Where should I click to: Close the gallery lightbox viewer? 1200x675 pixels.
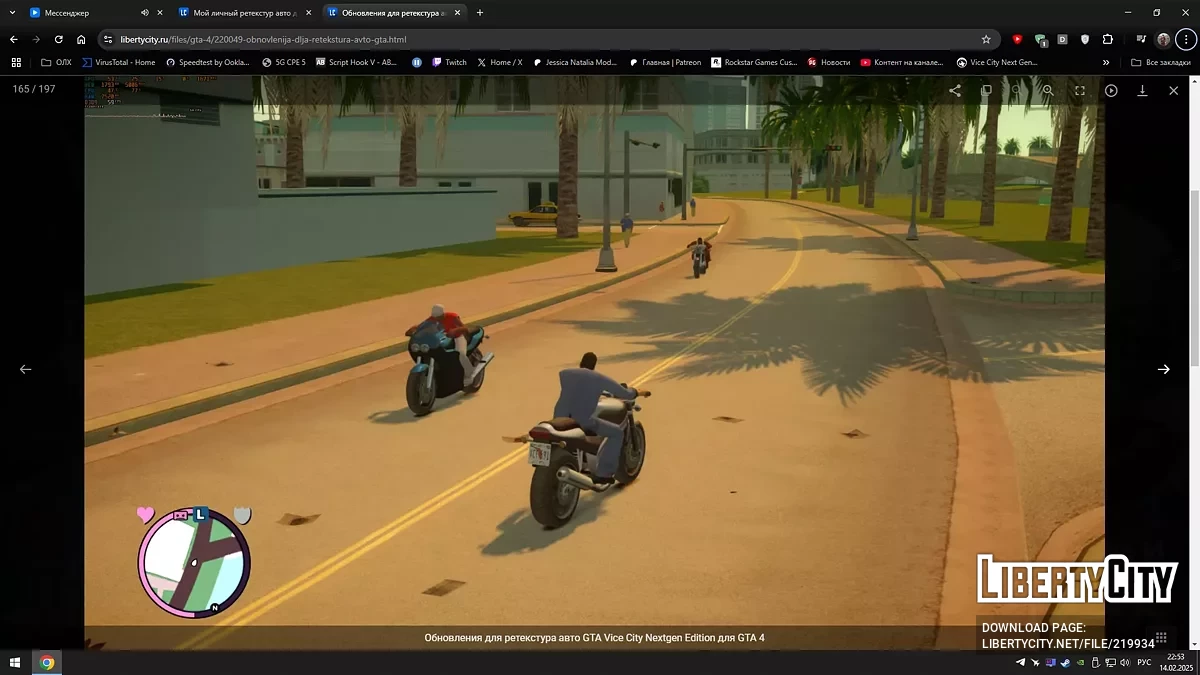click(1174, 90)
